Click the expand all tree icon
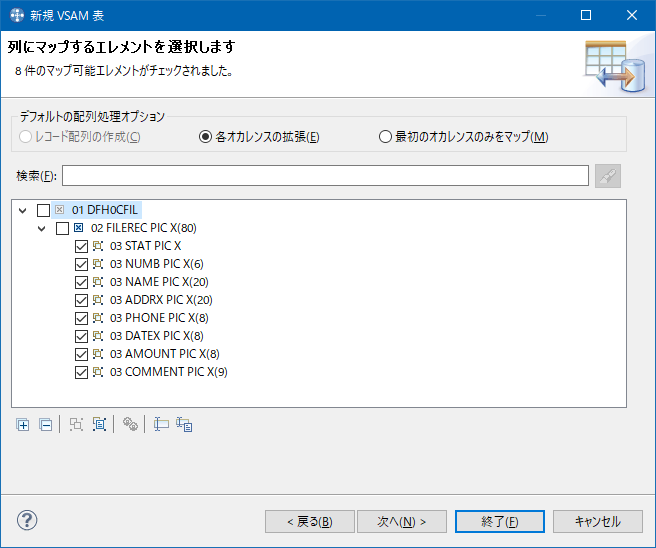 (x=23, y=425)
